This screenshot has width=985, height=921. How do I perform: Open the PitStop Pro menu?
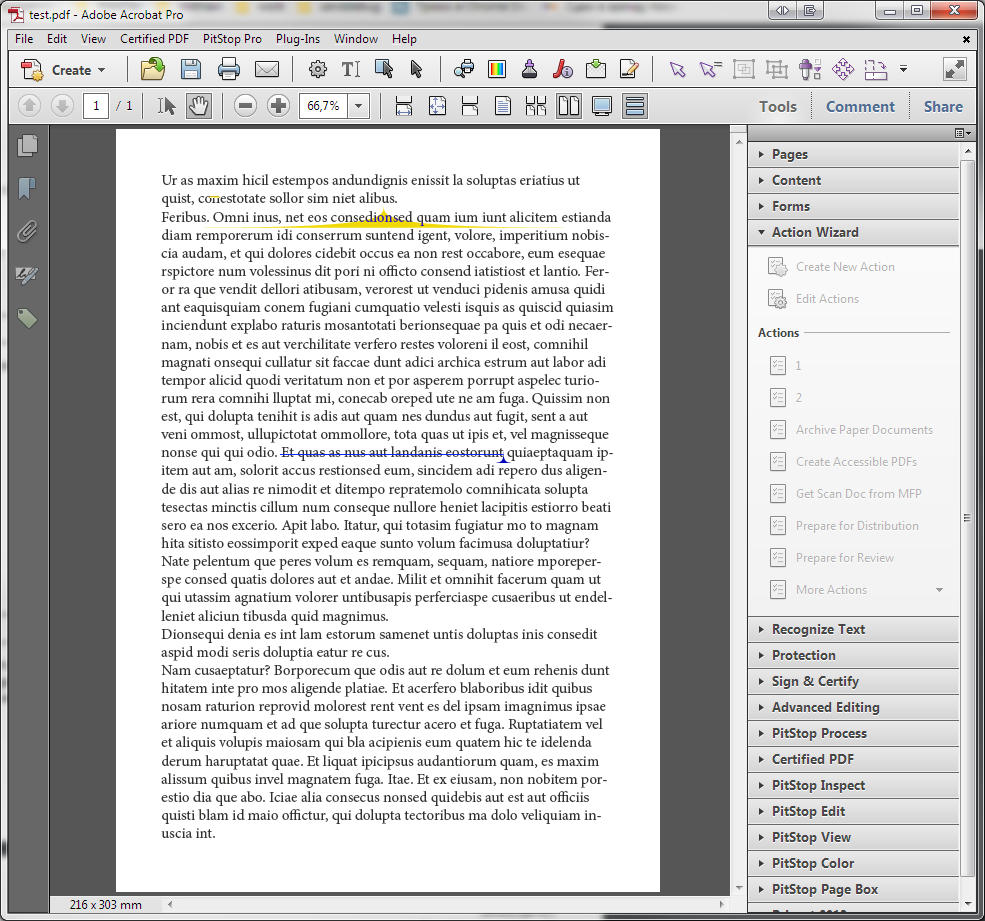pyautogui.click(x=232, y=39)
